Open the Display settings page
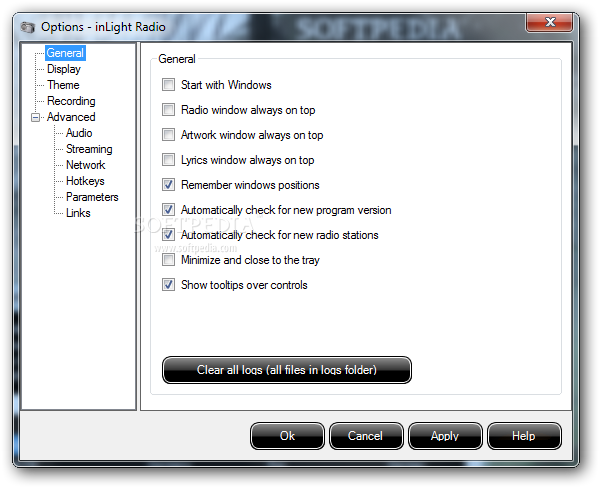This screenshot has width=600, height=488. pyautogui.click(x=64, y=69)
